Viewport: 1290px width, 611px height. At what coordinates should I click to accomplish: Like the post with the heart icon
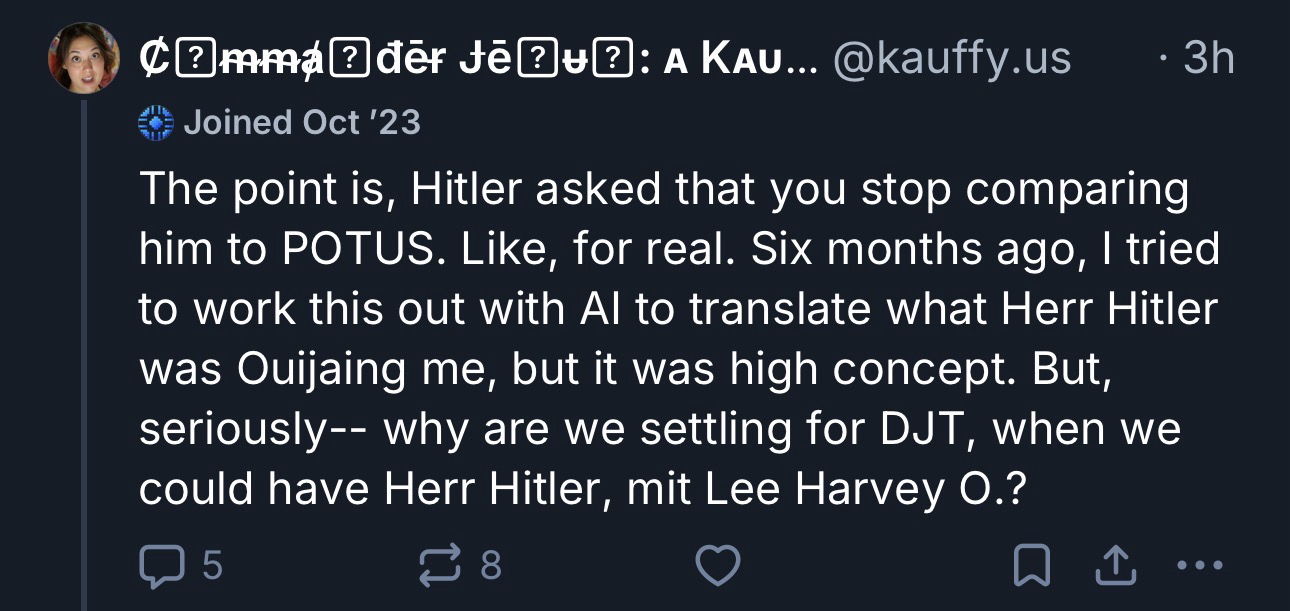[717, 567]
